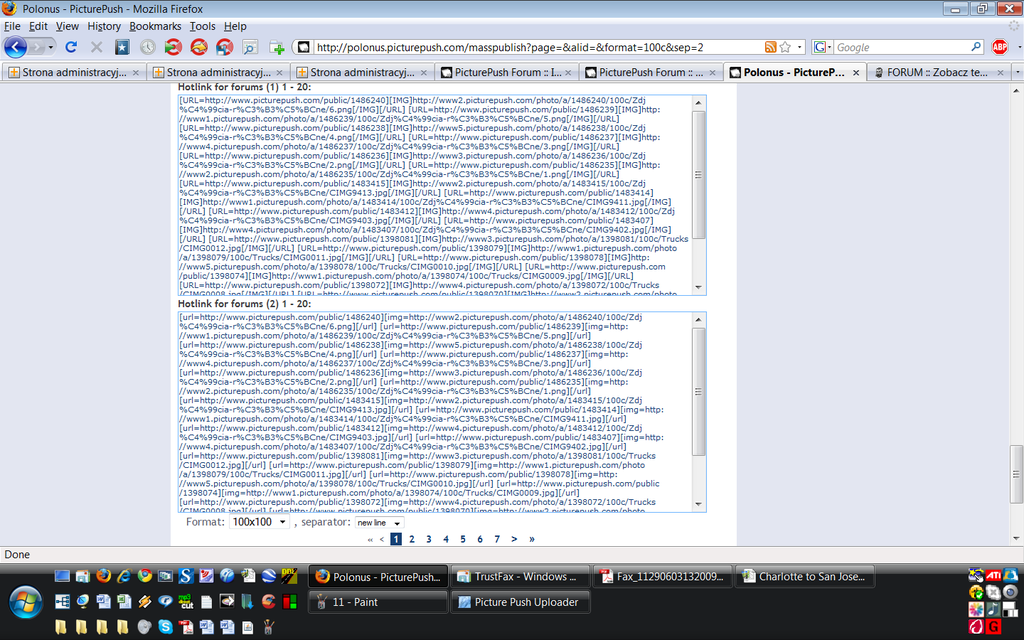Image resolution: width=1024 pixels, height=640 pixels.
Task: Click the bookmark star in address bar
Action: pos(785,47)
